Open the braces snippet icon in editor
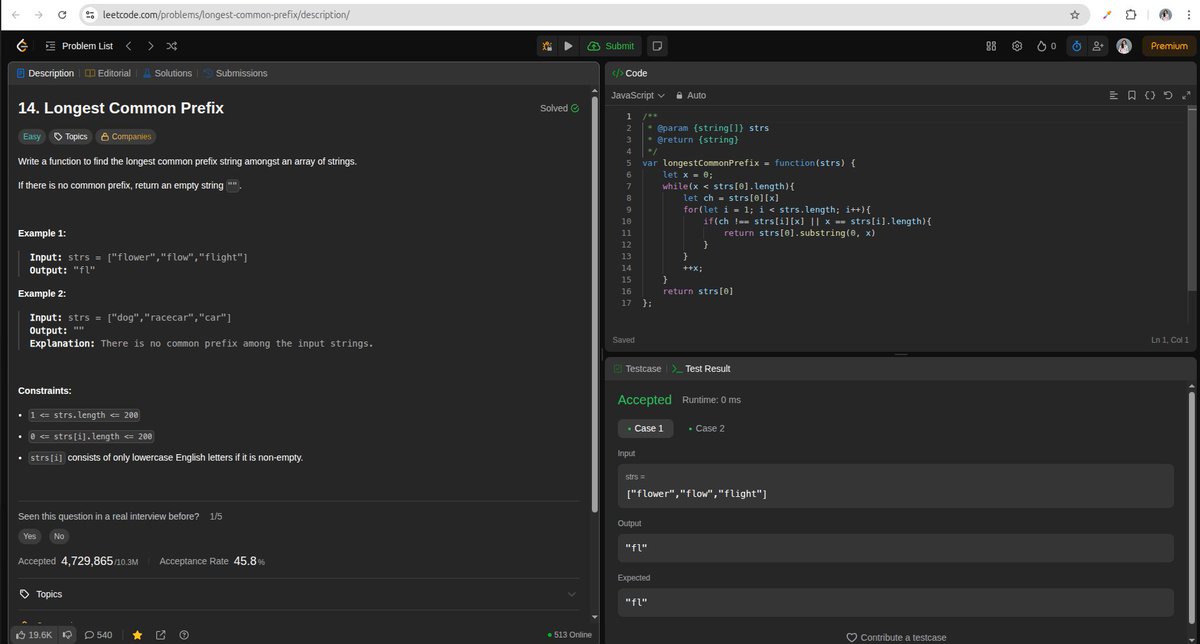Image resolution: width=1200 pixels, height=644 pixels. tap(1150, 95)
